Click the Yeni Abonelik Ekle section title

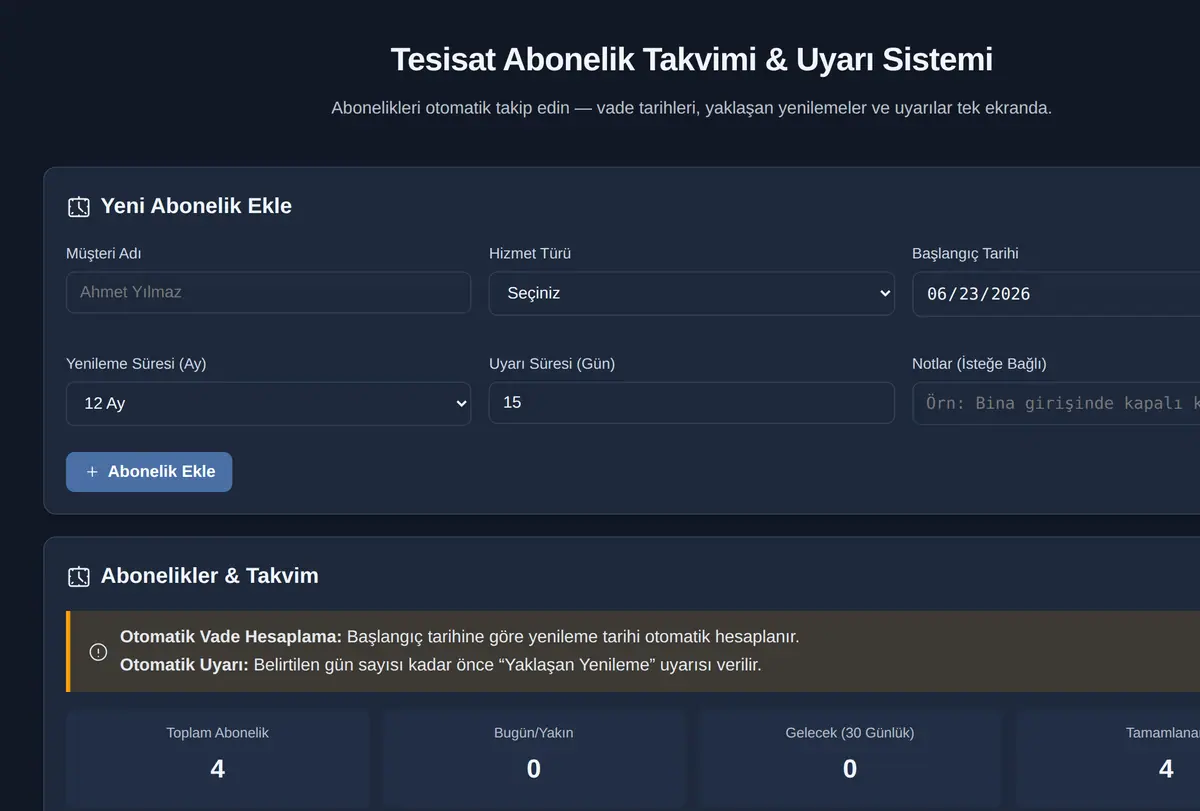point(196,206)
